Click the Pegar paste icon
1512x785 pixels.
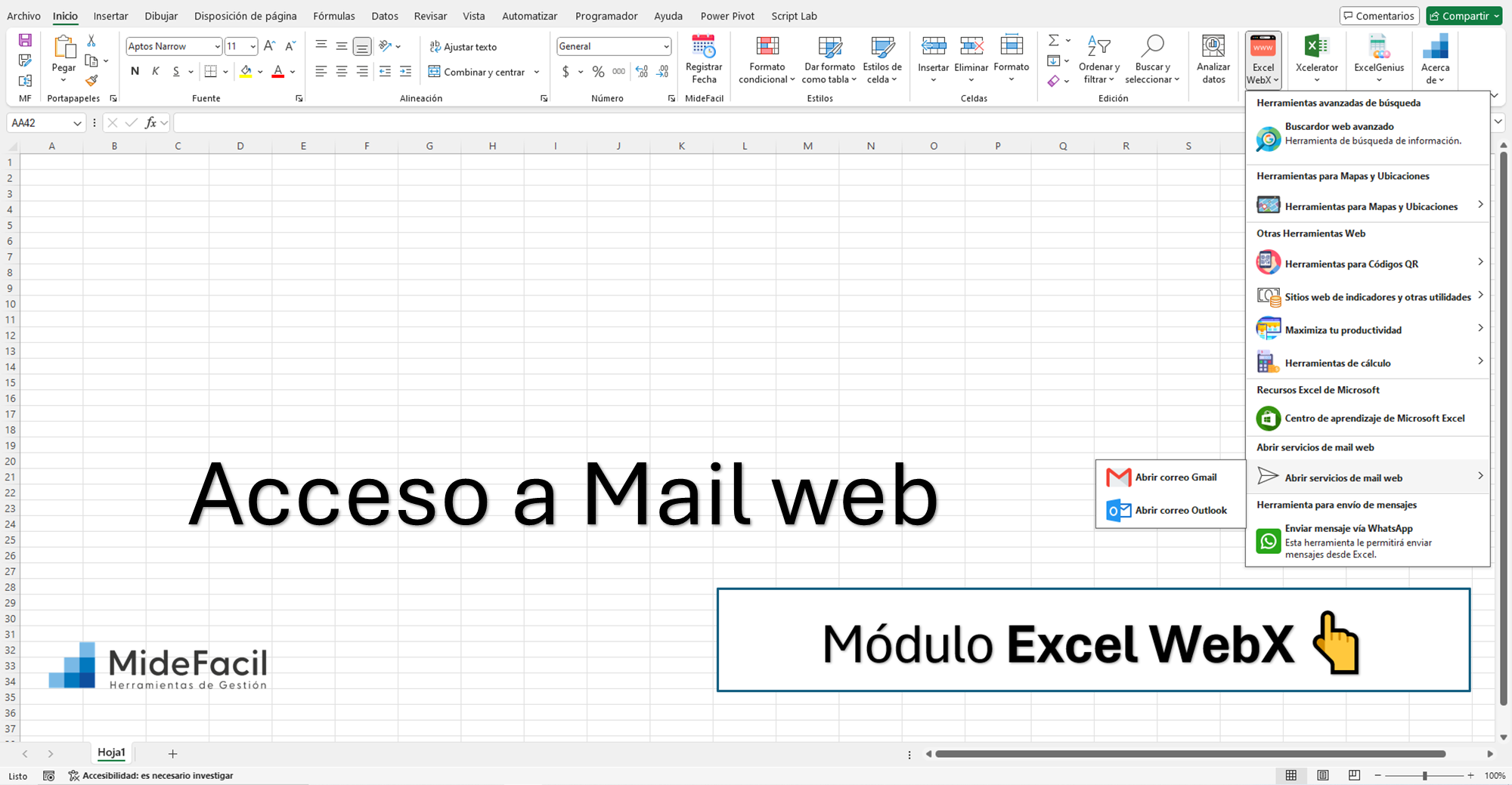click(64, 47)
